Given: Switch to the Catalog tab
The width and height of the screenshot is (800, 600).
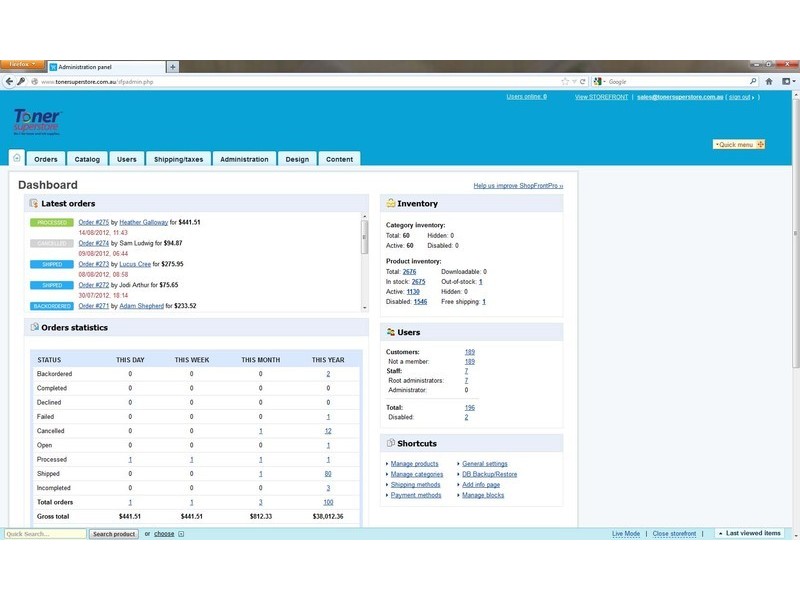Looking at the screenshot, I should click(x=87, y=159).
